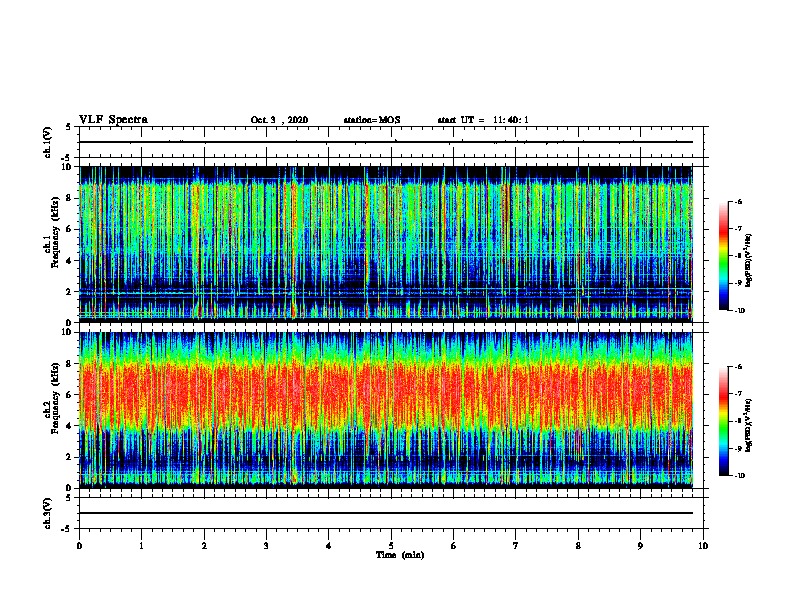Click ch.2 frequency axis "6" kHz tick label

70,395
